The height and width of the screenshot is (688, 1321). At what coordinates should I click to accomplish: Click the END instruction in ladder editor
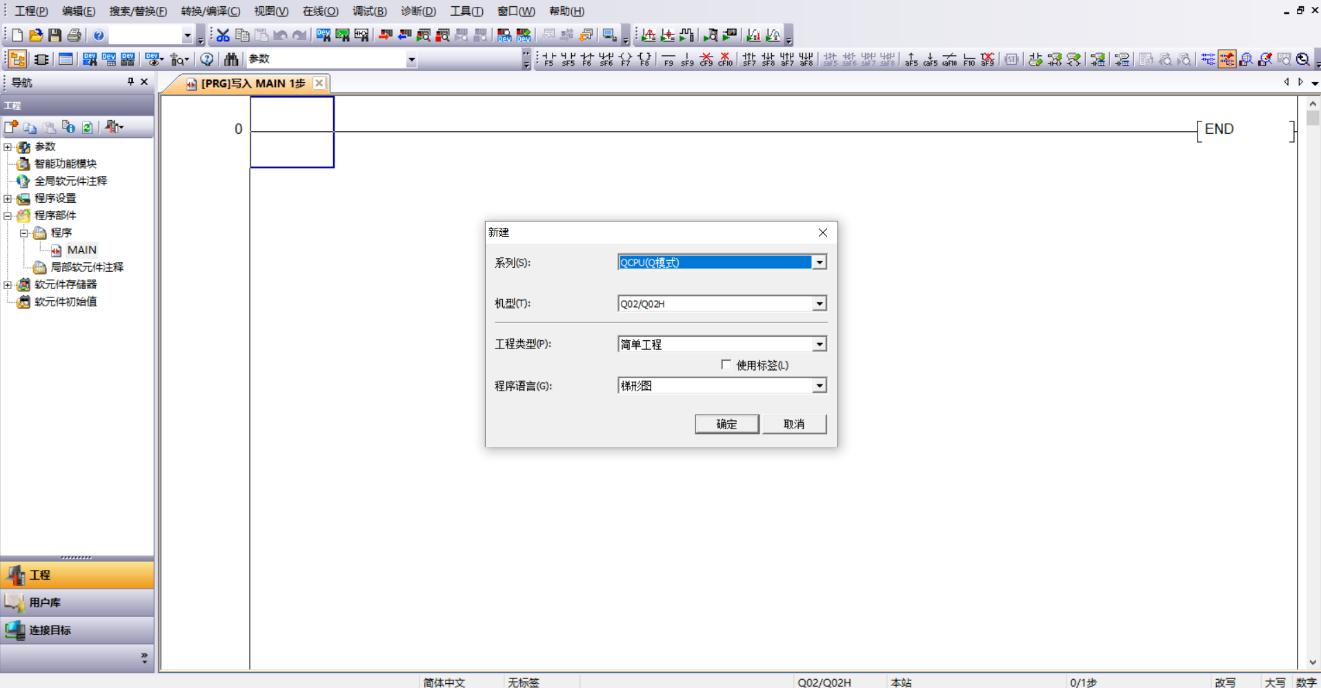(x=1219, y=128)
